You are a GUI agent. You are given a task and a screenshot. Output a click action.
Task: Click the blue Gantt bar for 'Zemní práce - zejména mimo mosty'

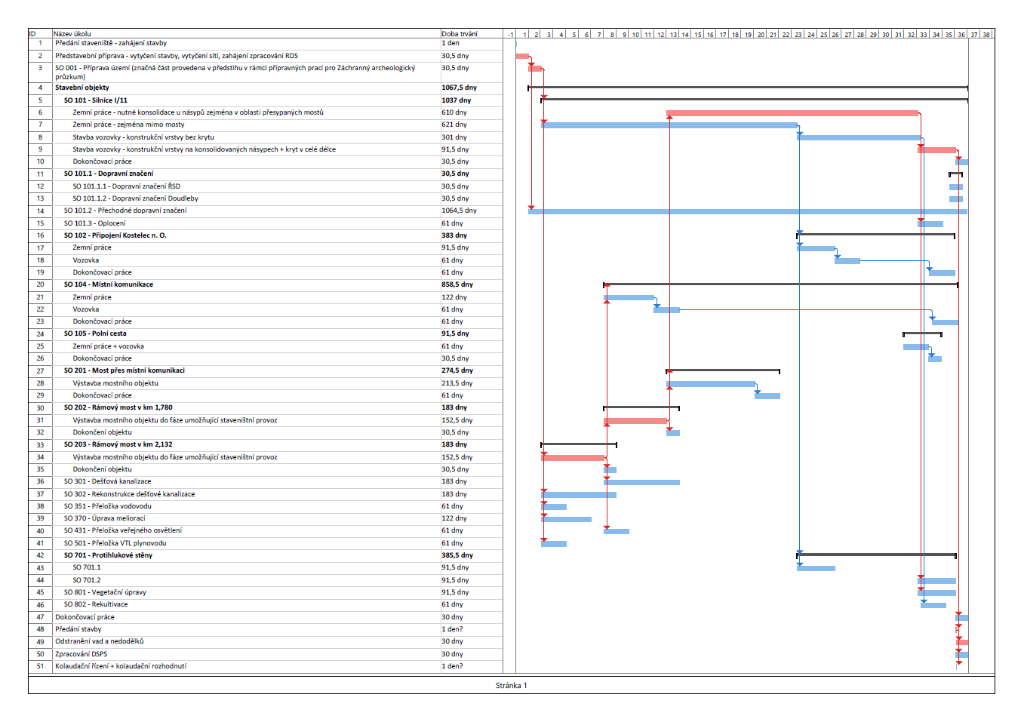(668, 125)
